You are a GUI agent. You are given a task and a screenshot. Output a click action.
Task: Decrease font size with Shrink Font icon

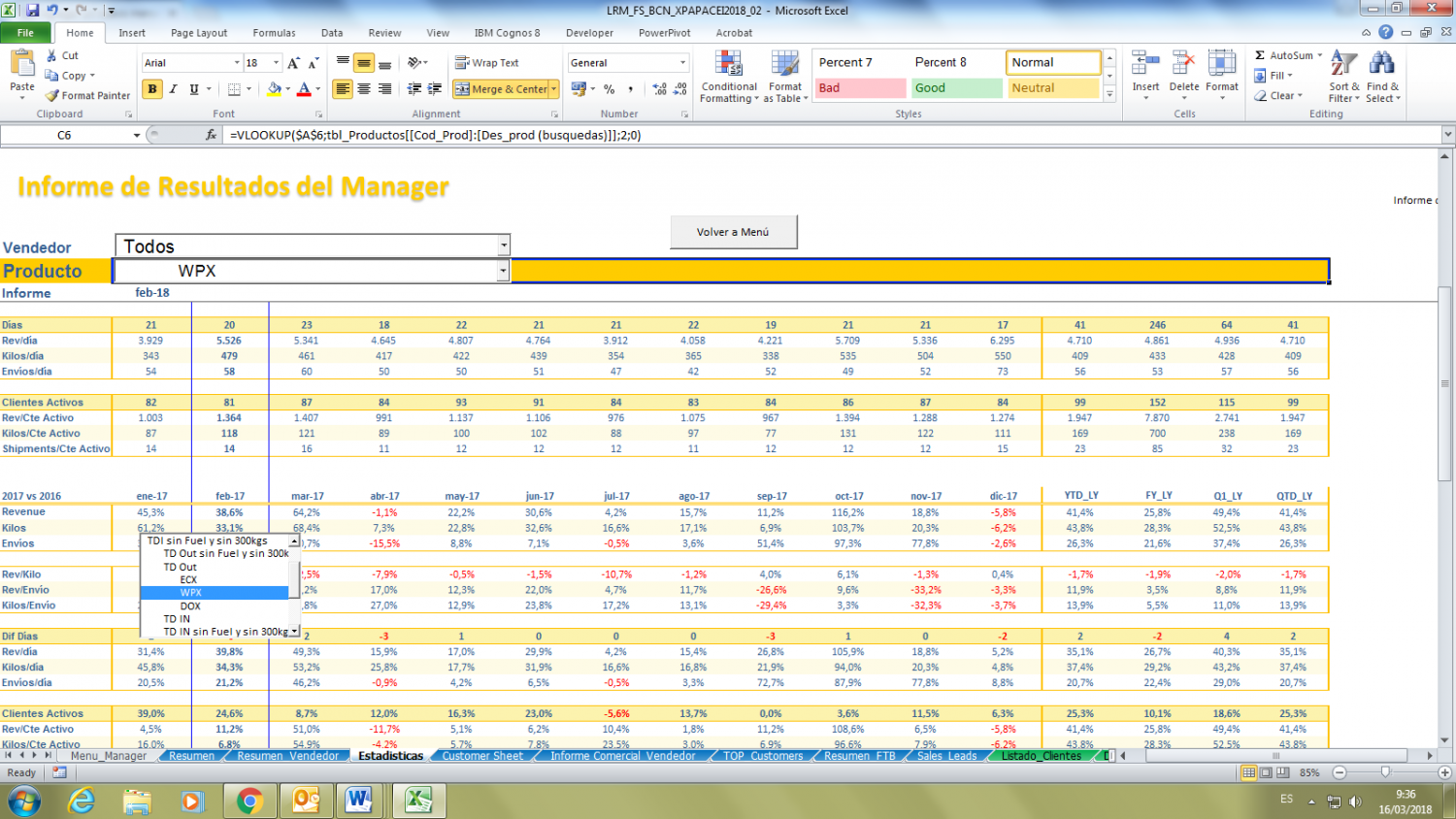click(x=314, y=63)
